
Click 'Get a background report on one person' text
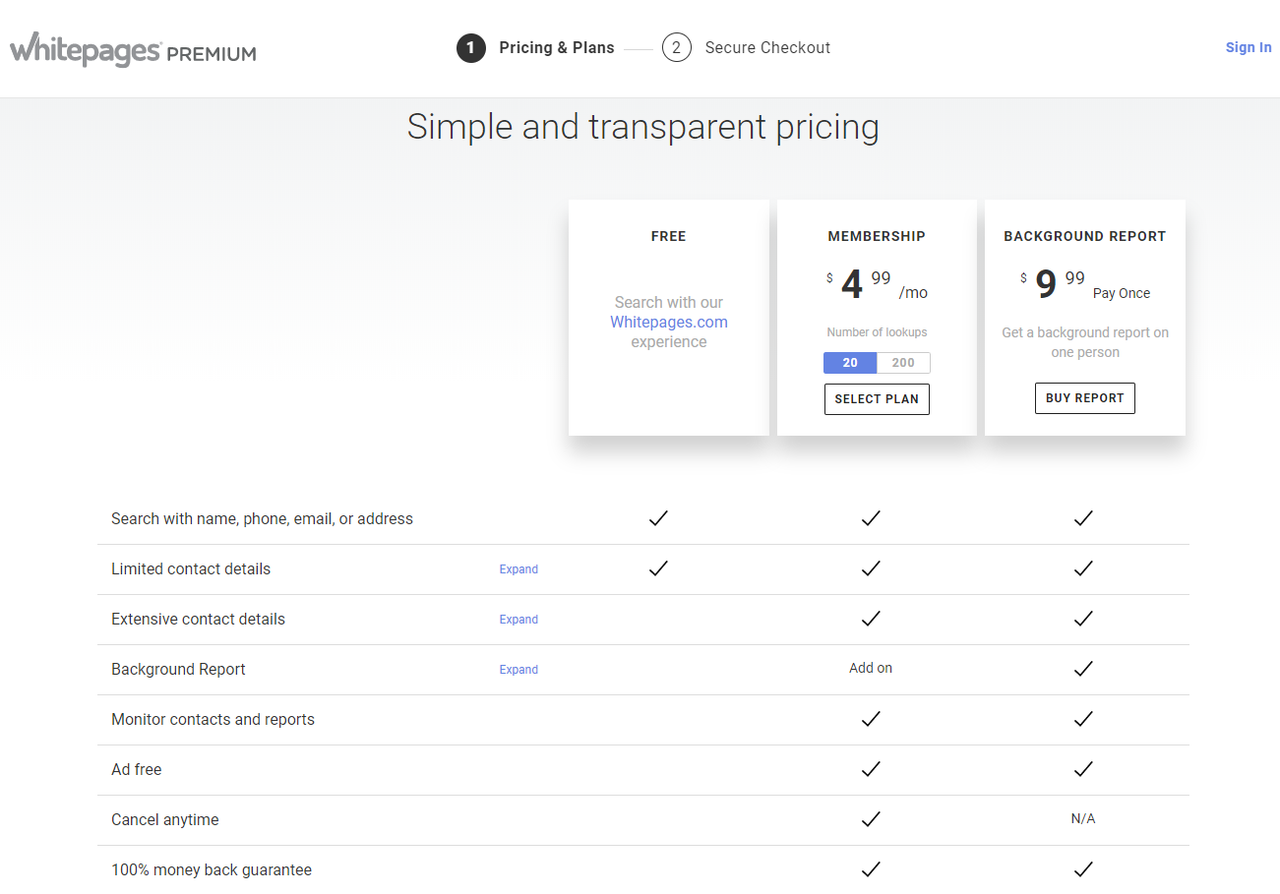[x=1085, y=342]
